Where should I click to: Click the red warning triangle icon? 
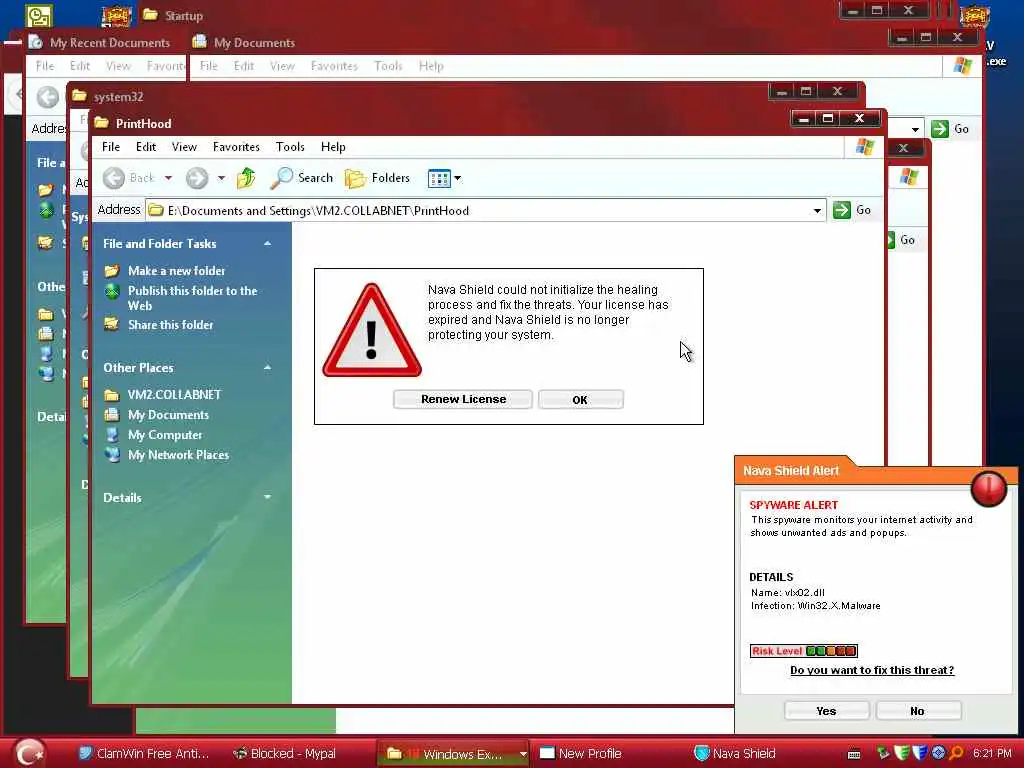pyautogui.click(x=372, y=332)
